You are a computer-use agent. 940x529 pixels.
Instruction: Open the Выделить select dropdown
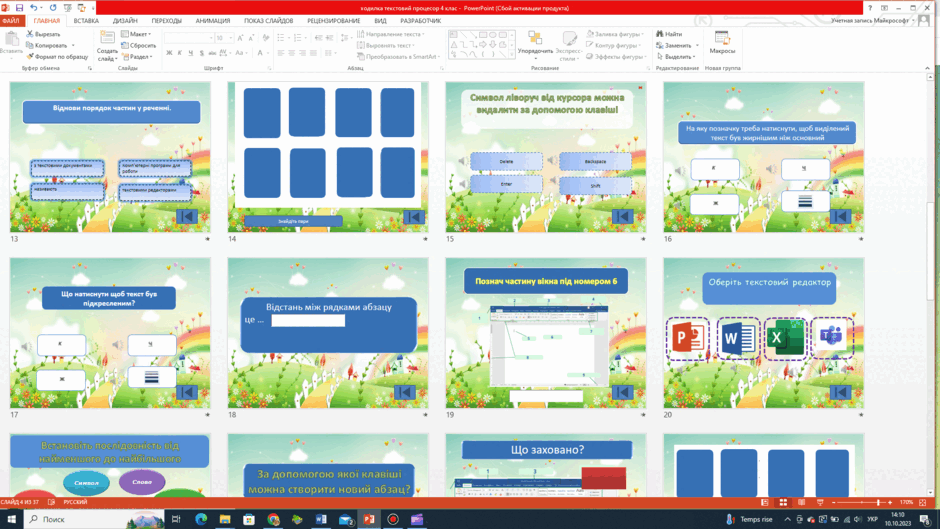point(676,56)
